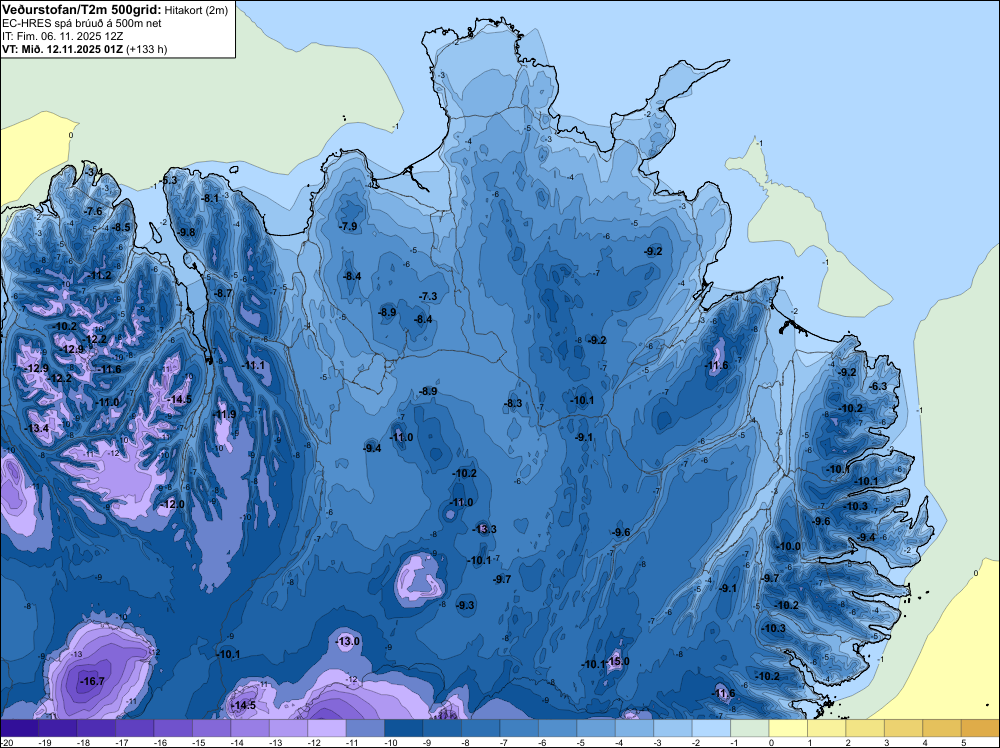Click the -3.4 temperature label
1000x748 pixels.
tap(94, 172)
